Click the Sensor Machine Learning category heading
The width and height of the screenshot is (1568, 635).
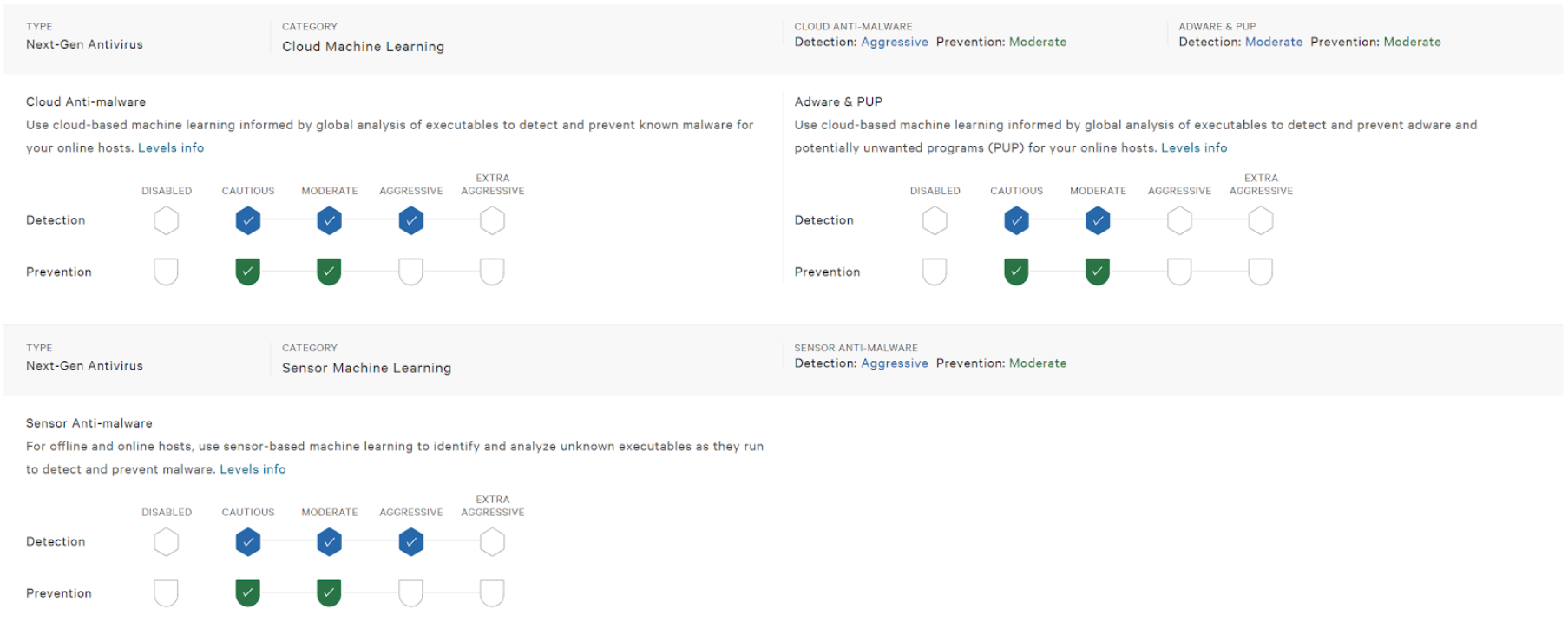click(366, 368)
